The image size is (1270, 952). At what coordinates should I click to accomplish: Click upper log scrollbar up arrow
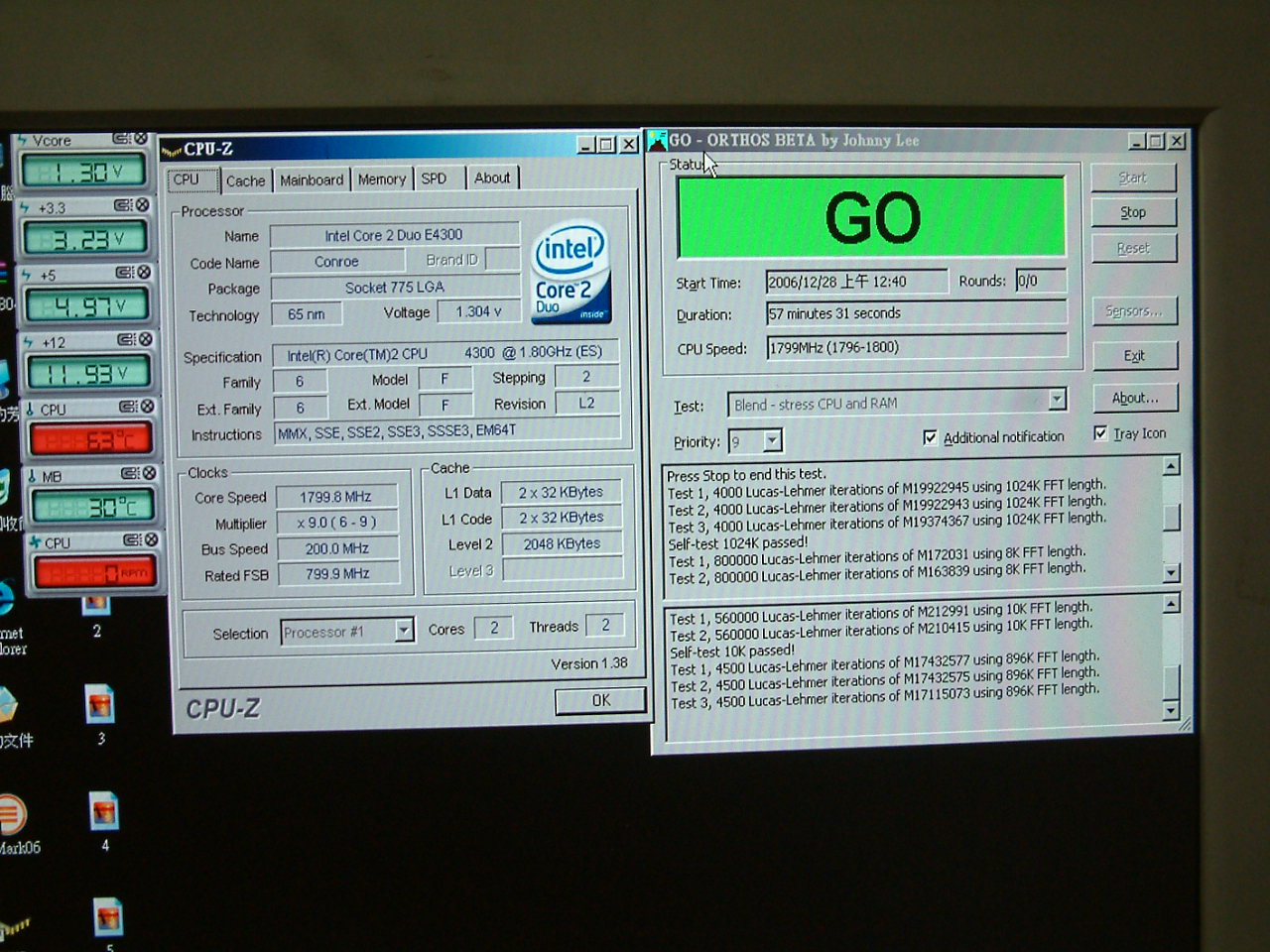click(1171, 466)
